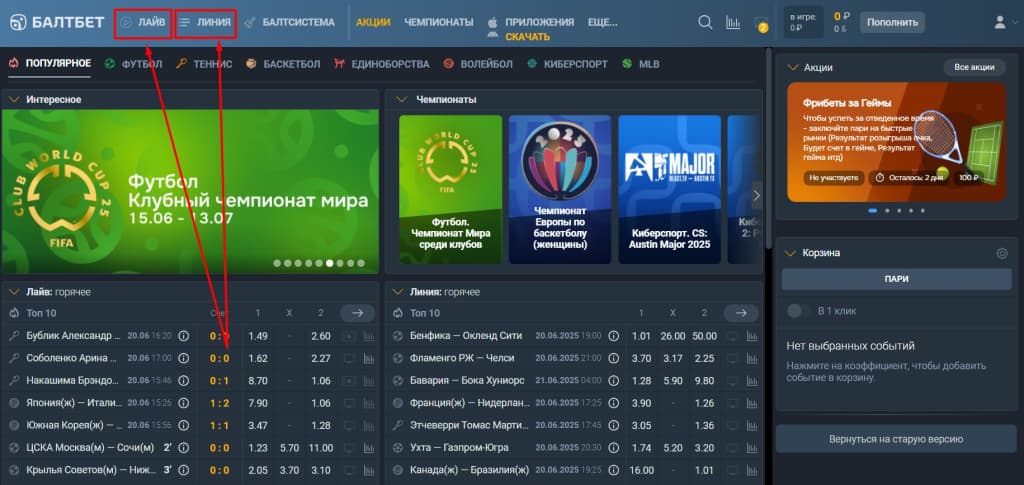Screen dimensions: 1024x485
Task: Open the ЛАЙВ section
Action: [x=143, y=22]
